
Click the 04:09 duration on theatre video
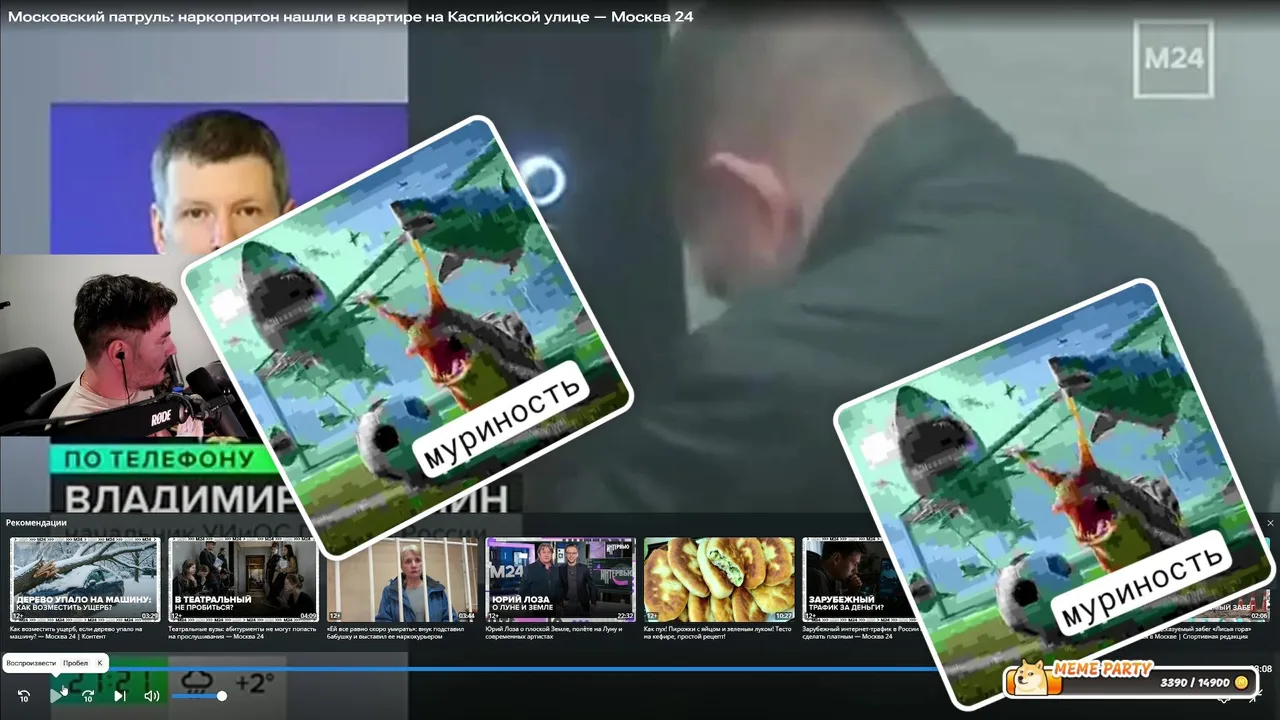point(308,616)
